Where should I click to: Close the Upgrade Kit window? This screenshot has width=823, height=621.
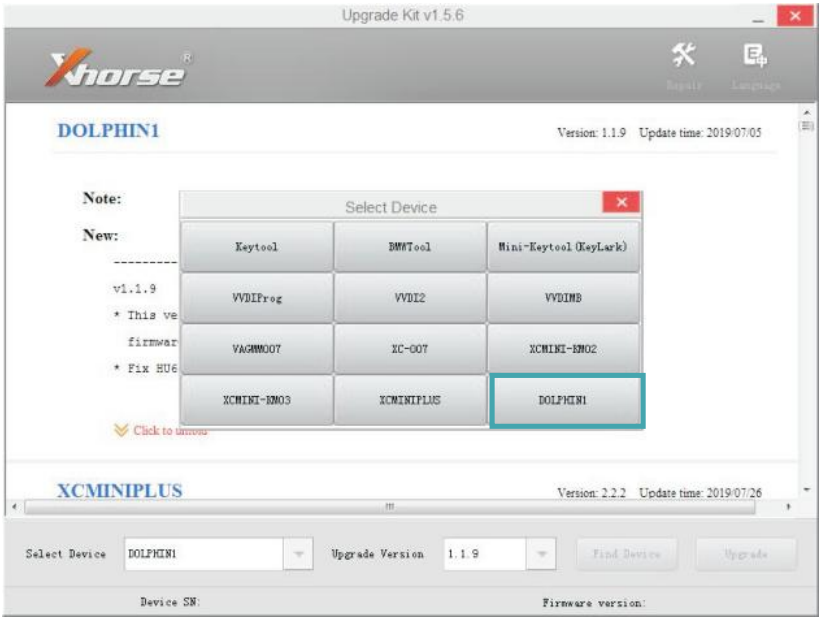pos(795,16)
